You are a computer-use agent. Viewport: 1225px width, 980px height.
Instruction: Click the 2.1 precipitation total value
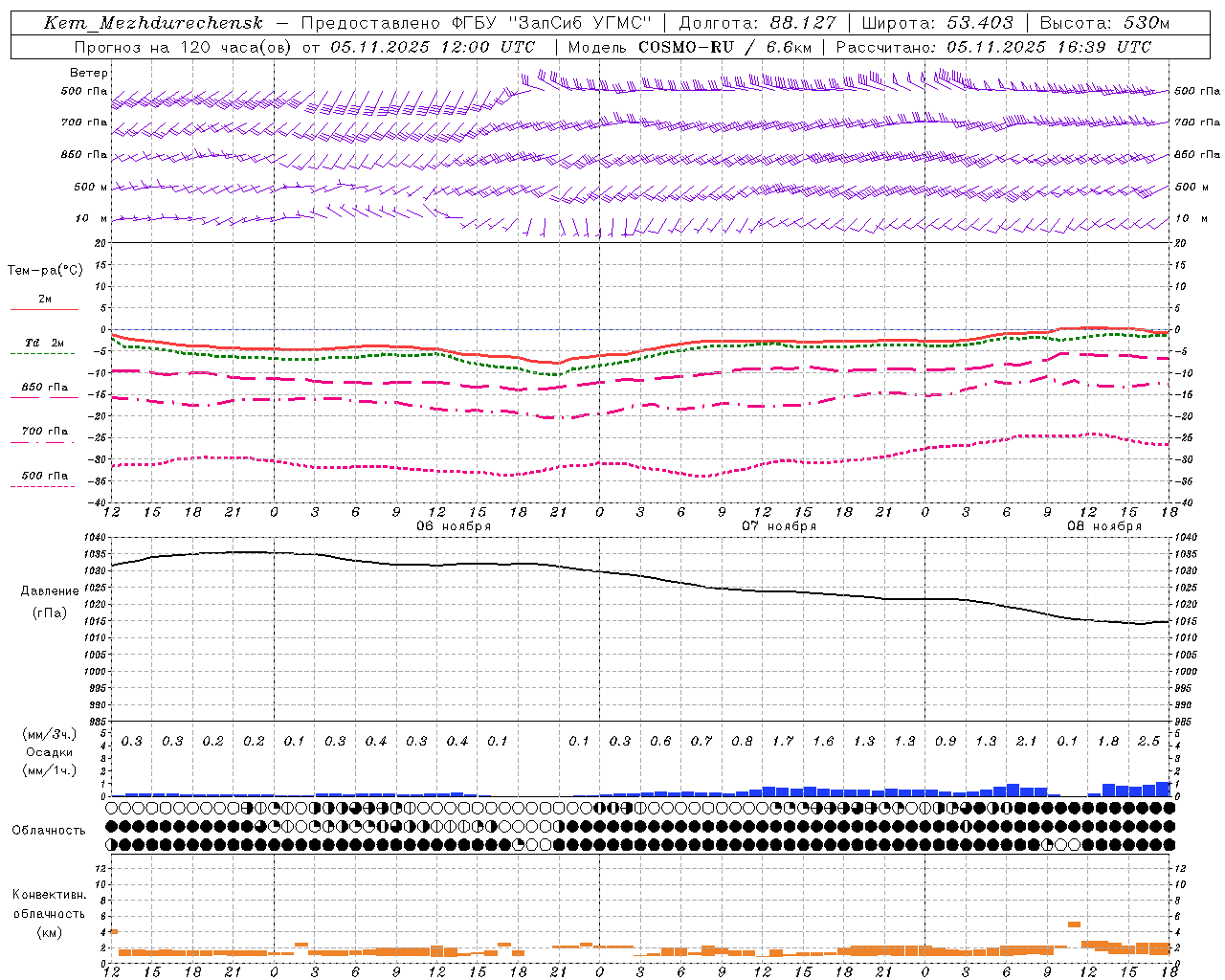[1026, 741]
